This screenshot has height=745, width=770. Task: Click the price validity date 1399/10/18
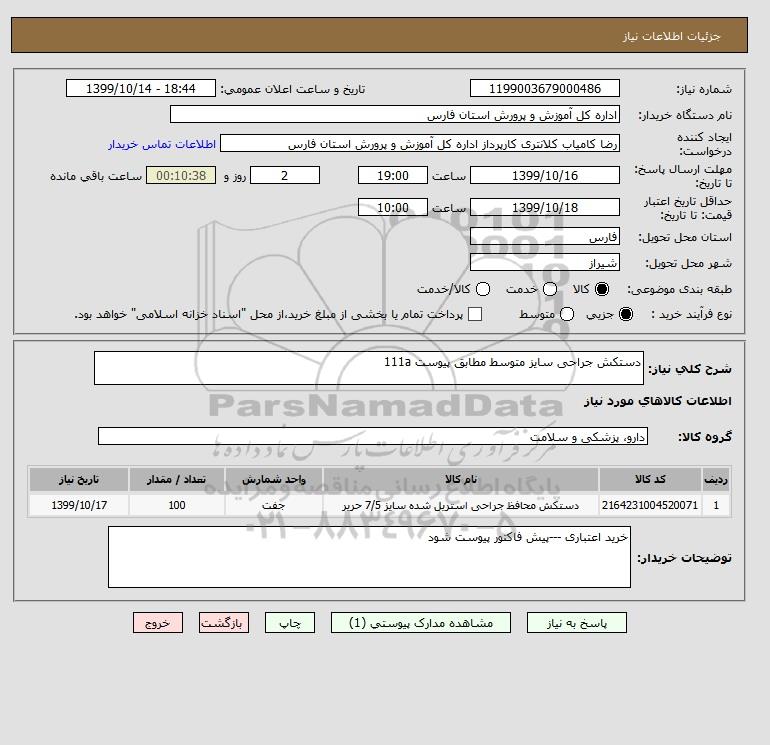pos(545,207)
